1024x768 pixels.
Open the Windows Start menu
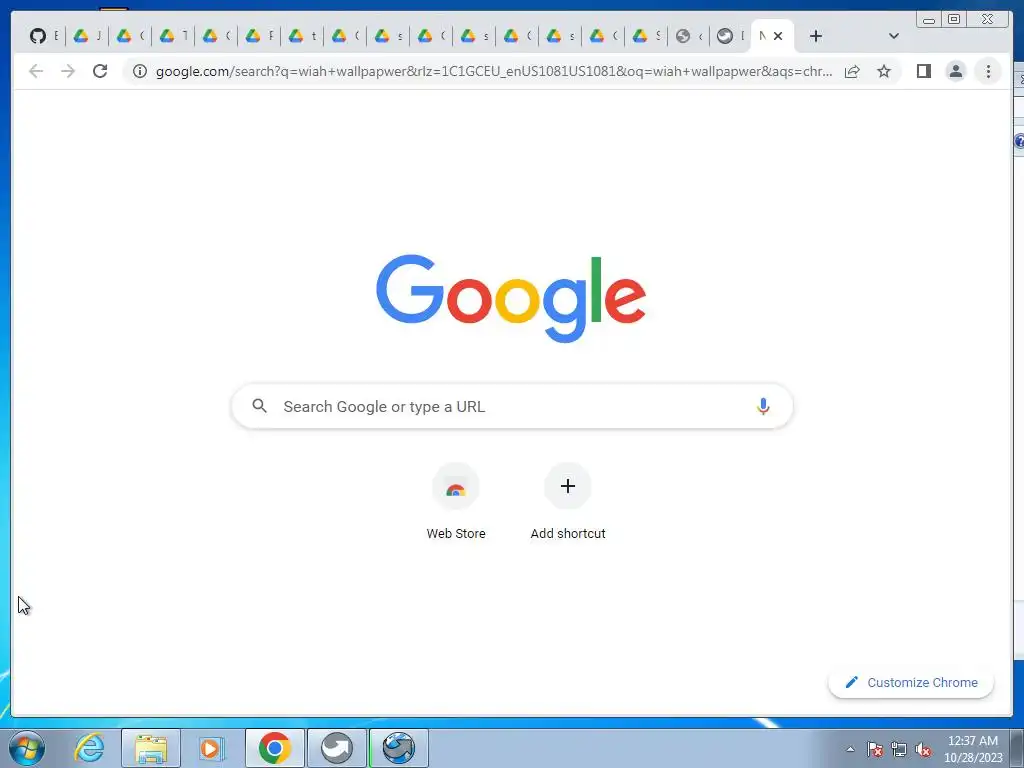[27, 748]
